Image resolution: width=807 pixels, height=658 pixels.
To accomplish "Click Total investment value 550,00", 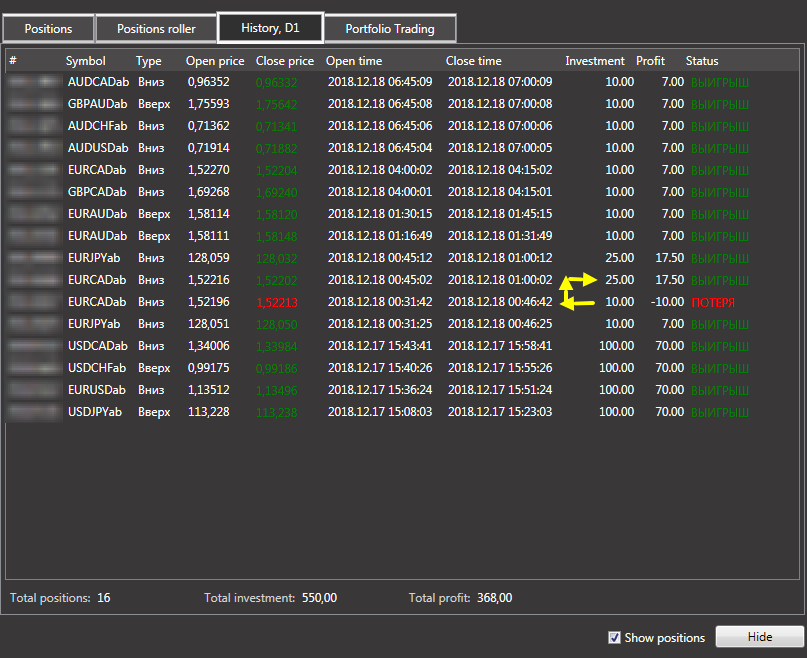I will 320,598.
